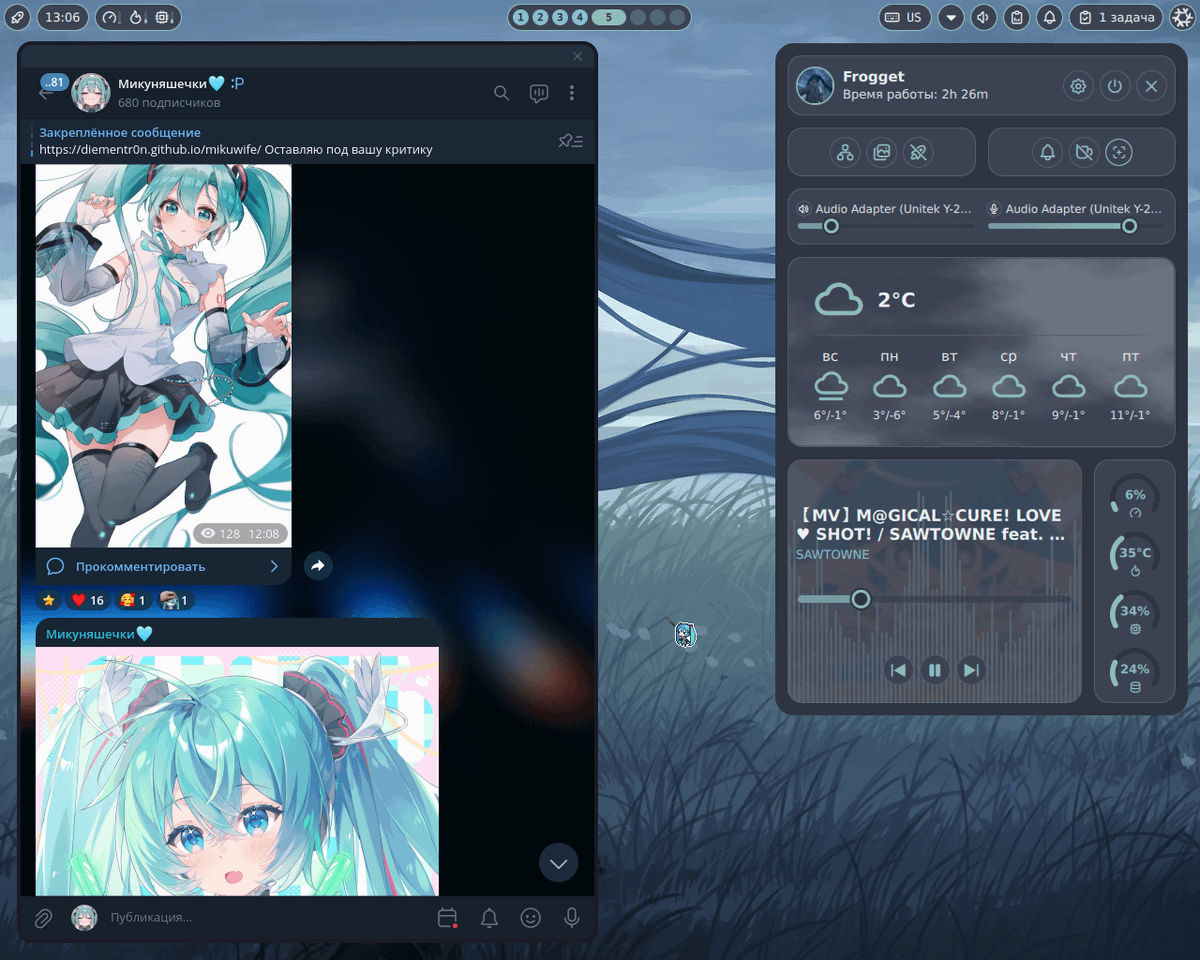1200x960 pixels.
Task: Open the first Miku full-body image post
Action: coord(164,355)
